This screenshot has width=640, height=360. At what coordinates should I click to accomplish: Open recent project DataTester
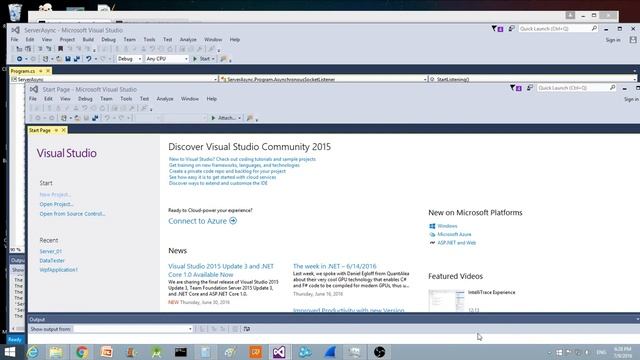[x=52, y=260]
